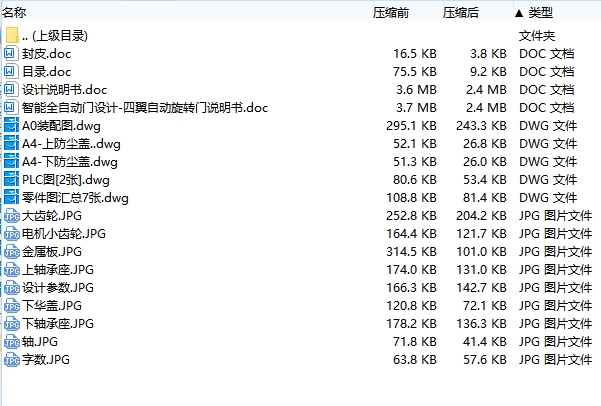Click the 上轴承座.JPG image icon
601x406 pixels.
[12, 270]
